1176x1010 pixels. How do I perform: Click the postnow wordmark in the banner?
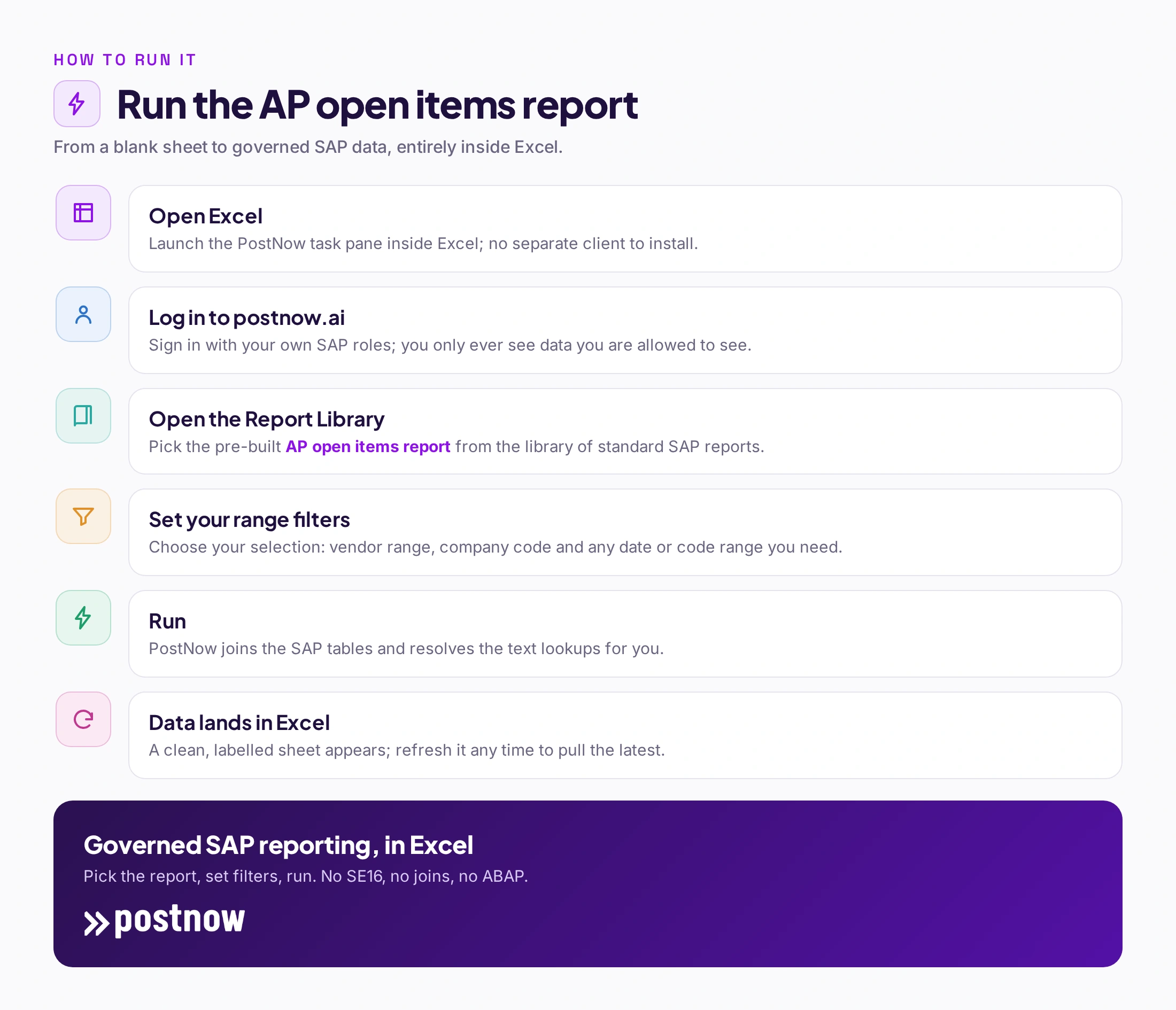tap(180, 920)
